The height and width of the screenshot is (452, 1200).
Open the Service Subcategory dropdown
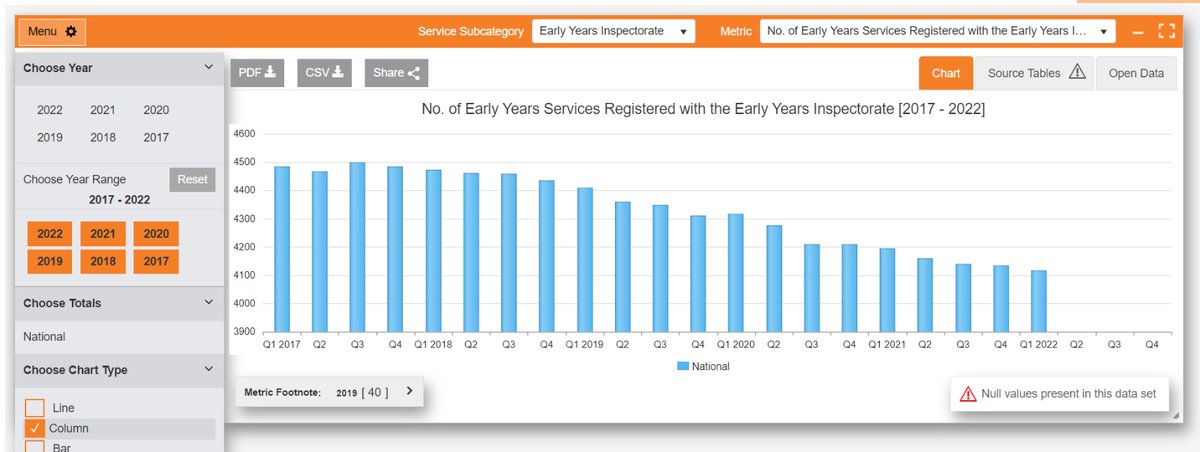click(613, 31)
